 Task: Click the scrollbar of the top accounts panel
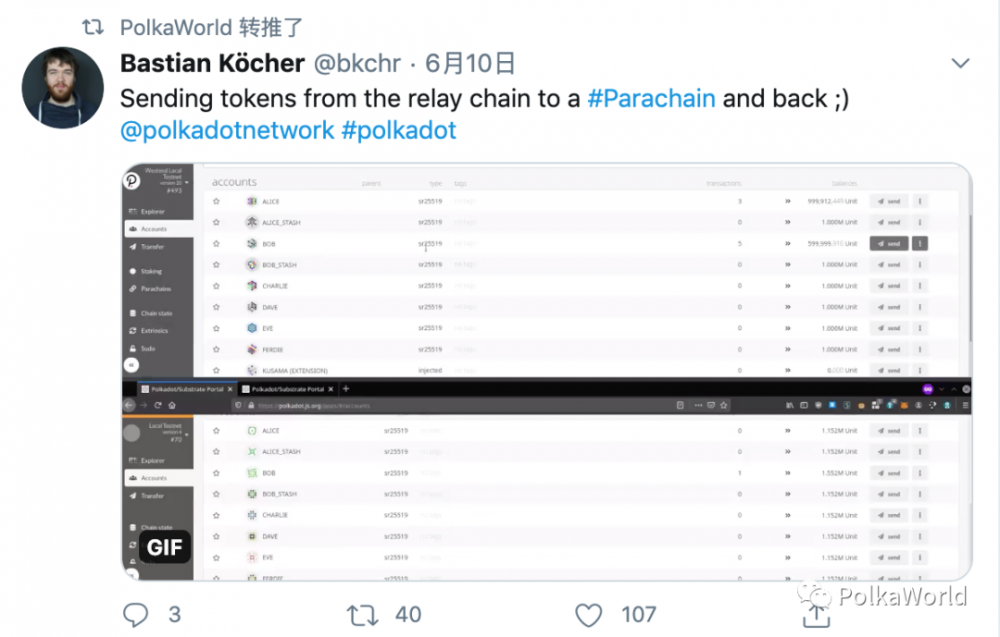(967, 260)
